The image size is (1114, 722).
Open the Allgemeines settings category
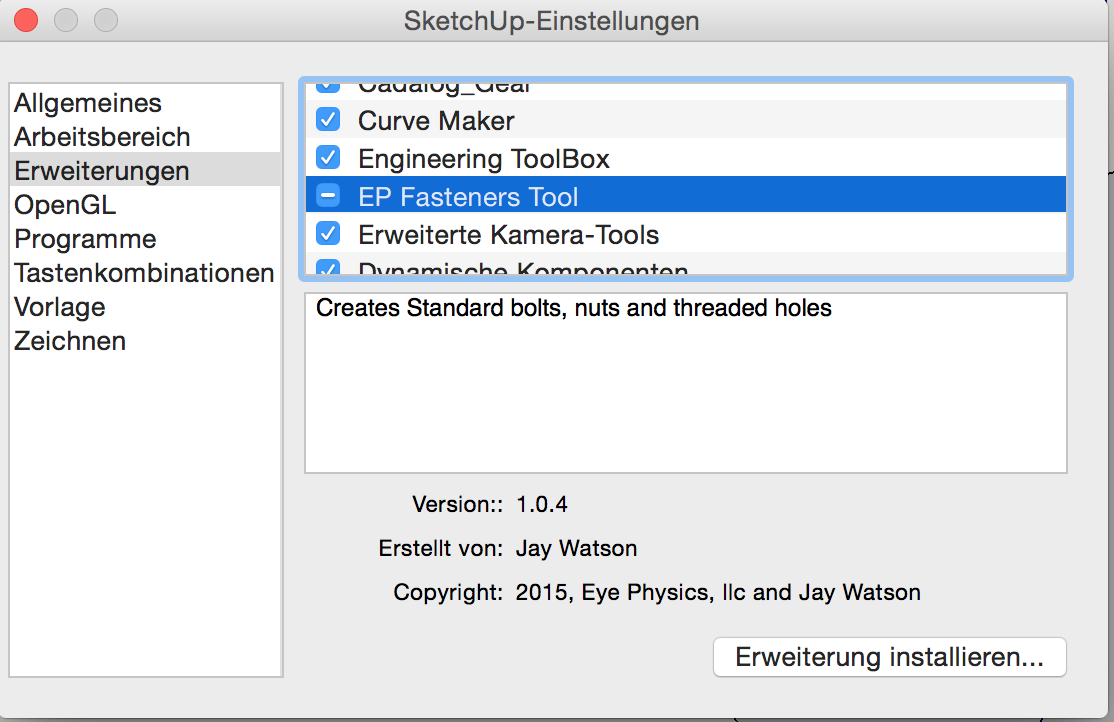[88, 103]
